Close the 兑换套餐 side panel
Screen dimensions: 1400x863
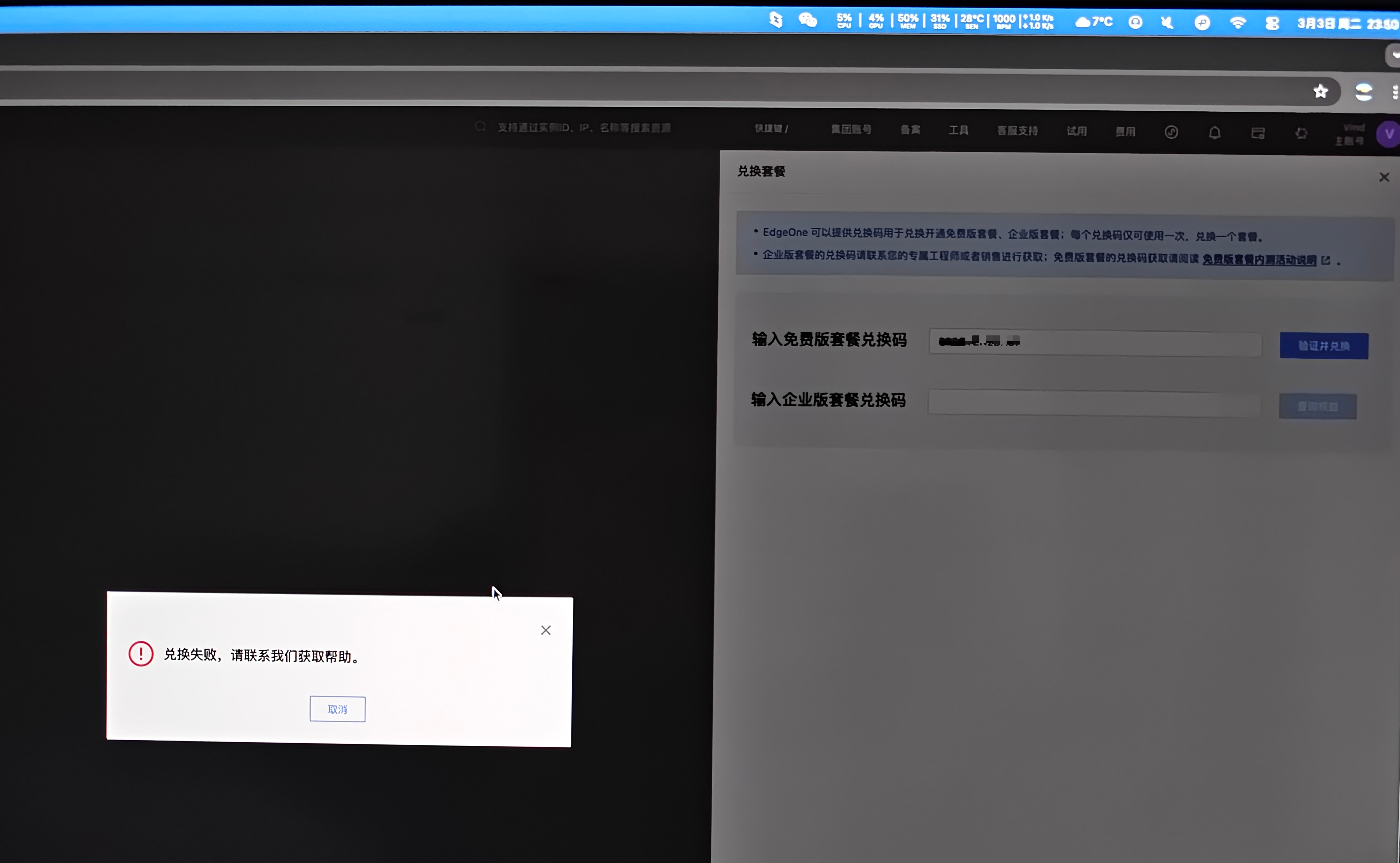1384,178
